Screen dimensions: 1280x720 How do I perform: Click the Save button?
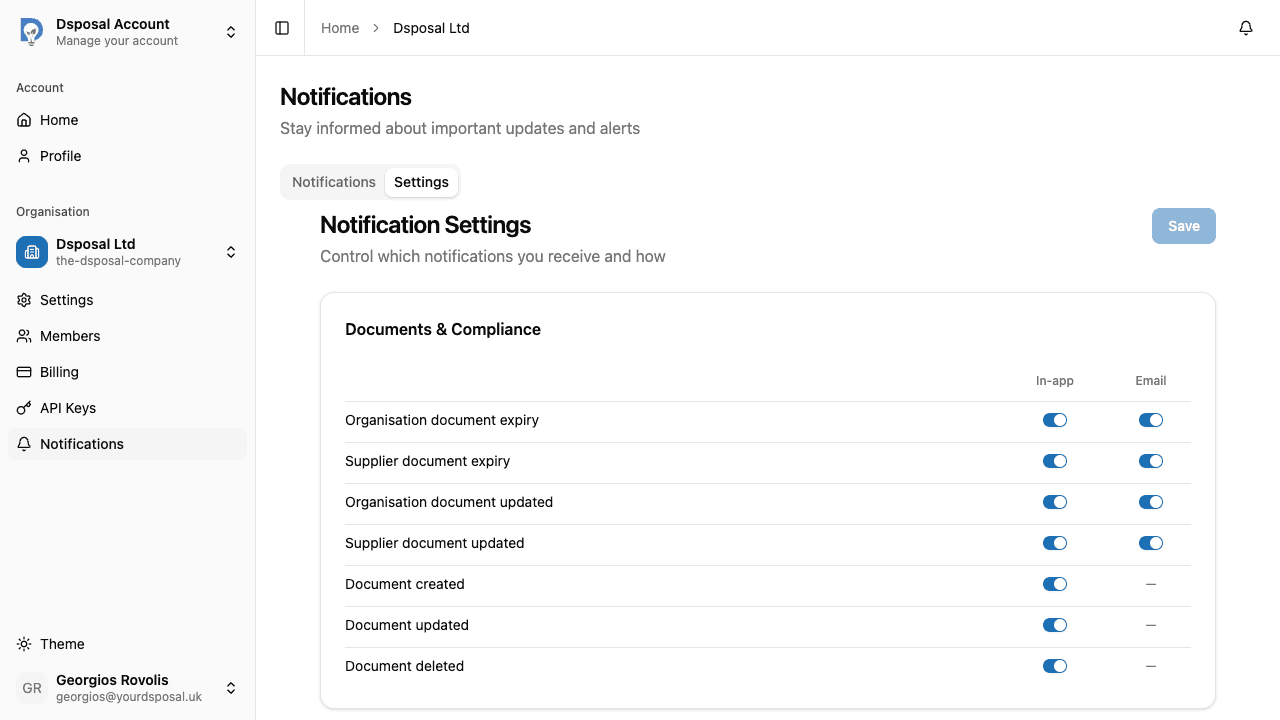pyautogui.click(x=1183, y=226)
